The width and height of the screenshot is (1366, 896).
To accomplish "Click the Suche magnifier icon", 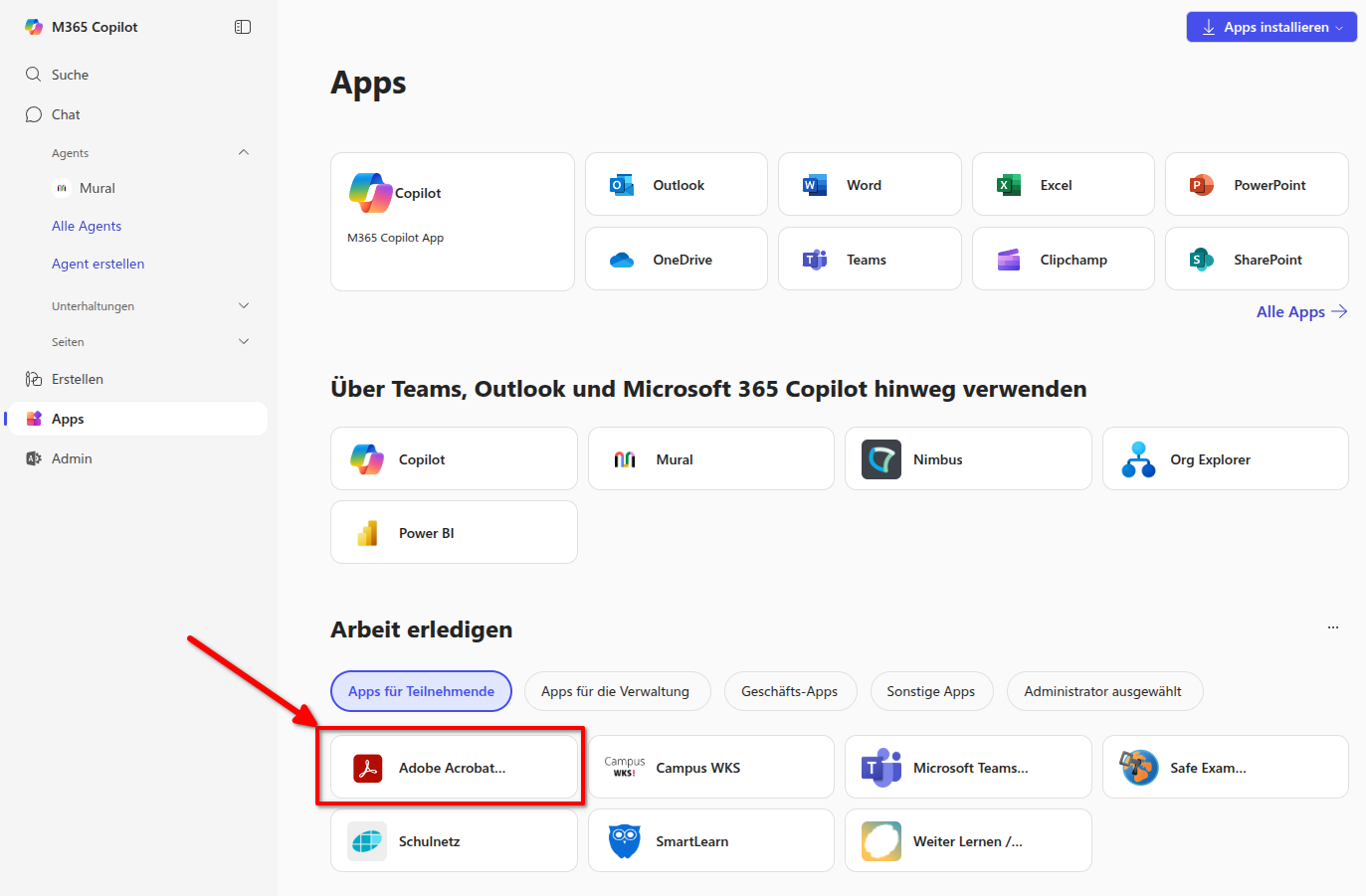I will 34,75.
